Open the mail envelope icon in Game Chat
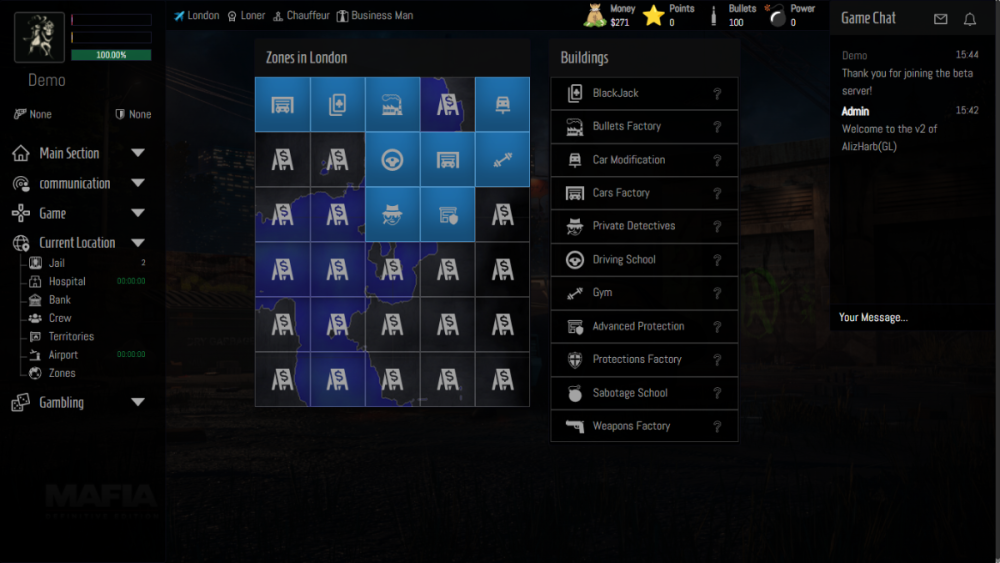The width and height of the screenshot is (1000, 563). [940, 19]
